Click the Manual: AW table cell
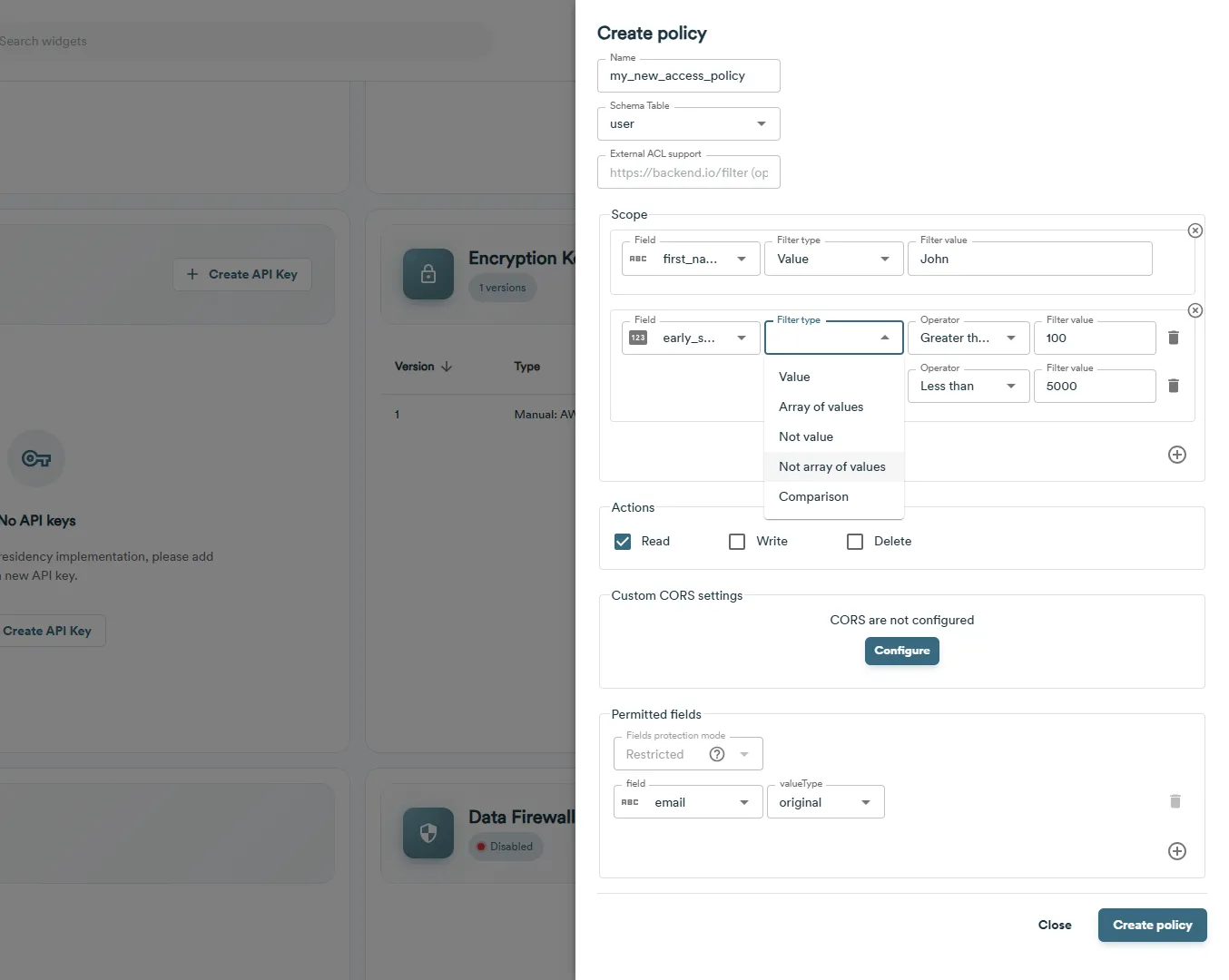 pos(545,415)
